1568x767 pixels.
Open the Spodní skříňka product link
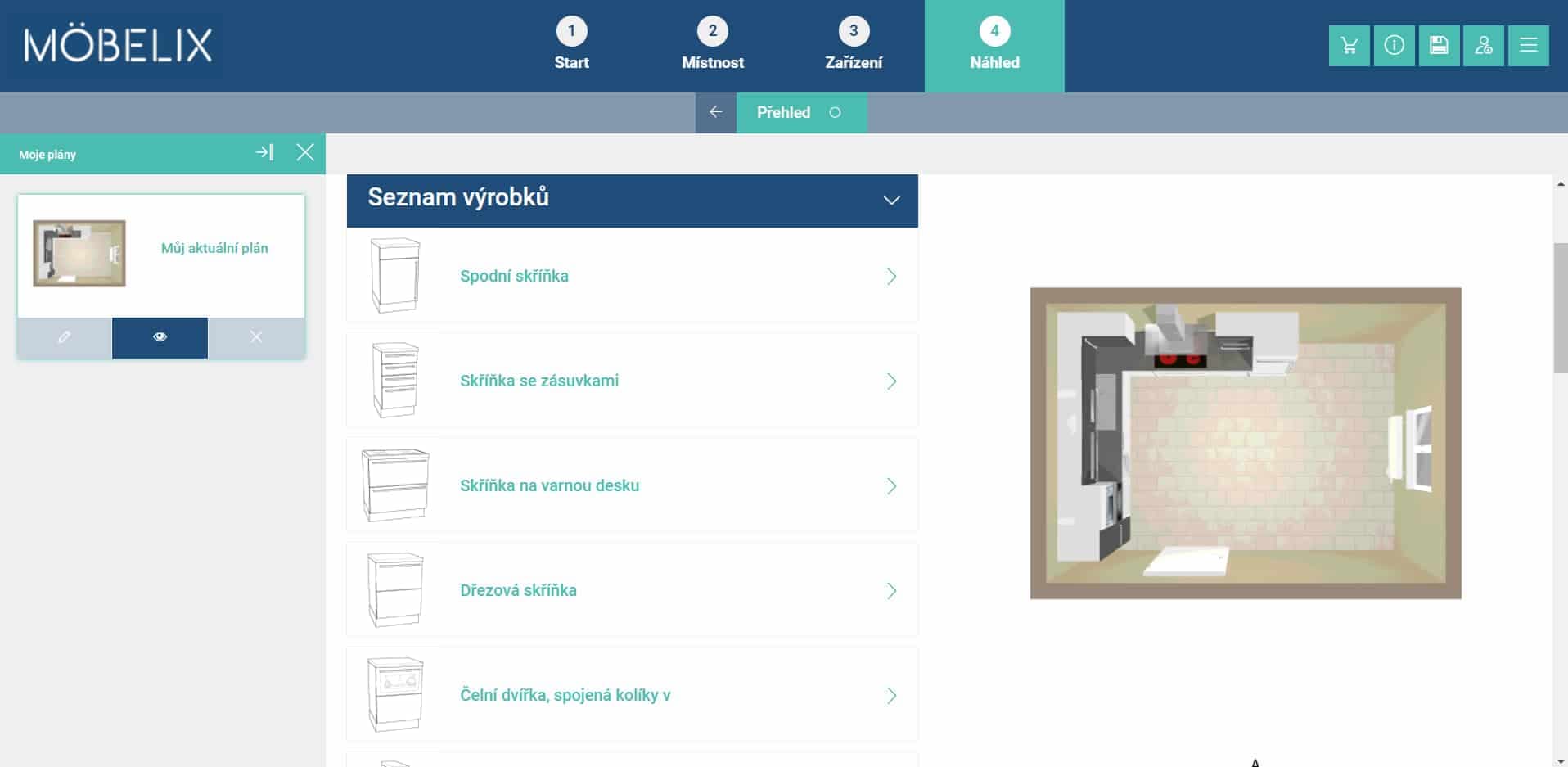[x=514, y=276]
